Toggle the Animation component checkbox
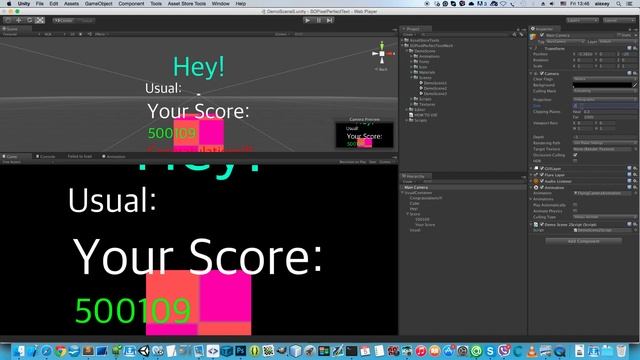 pyautogui.click(x=542, y=187)
